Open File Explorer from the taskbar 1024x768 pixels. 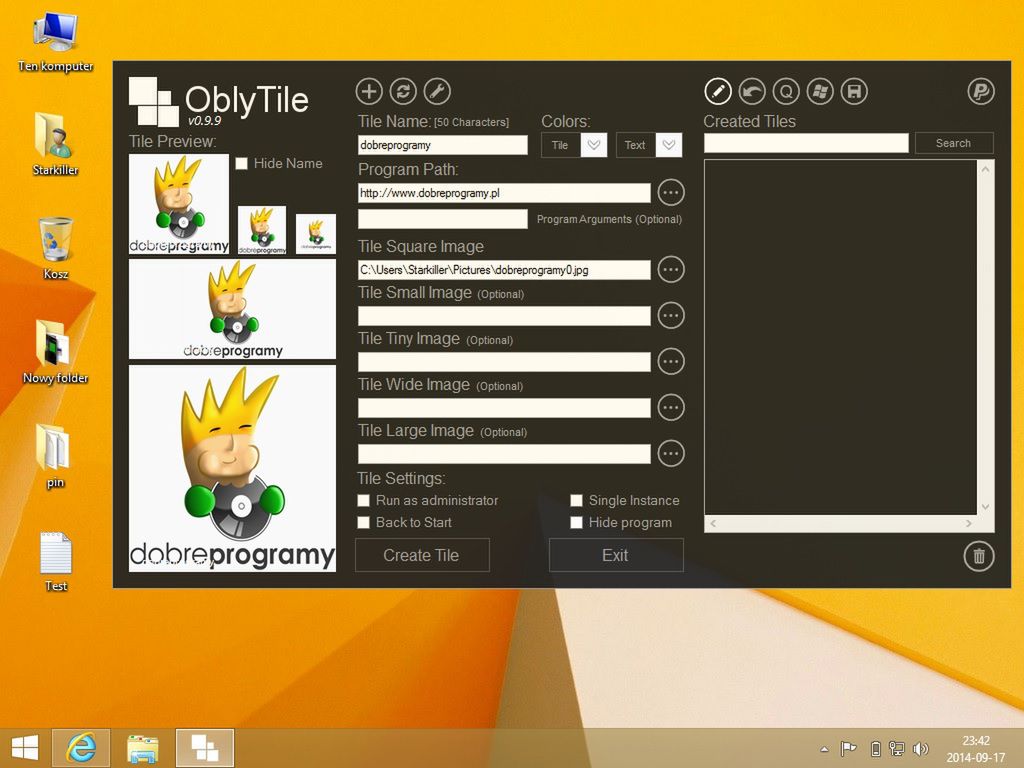[142, 748]
